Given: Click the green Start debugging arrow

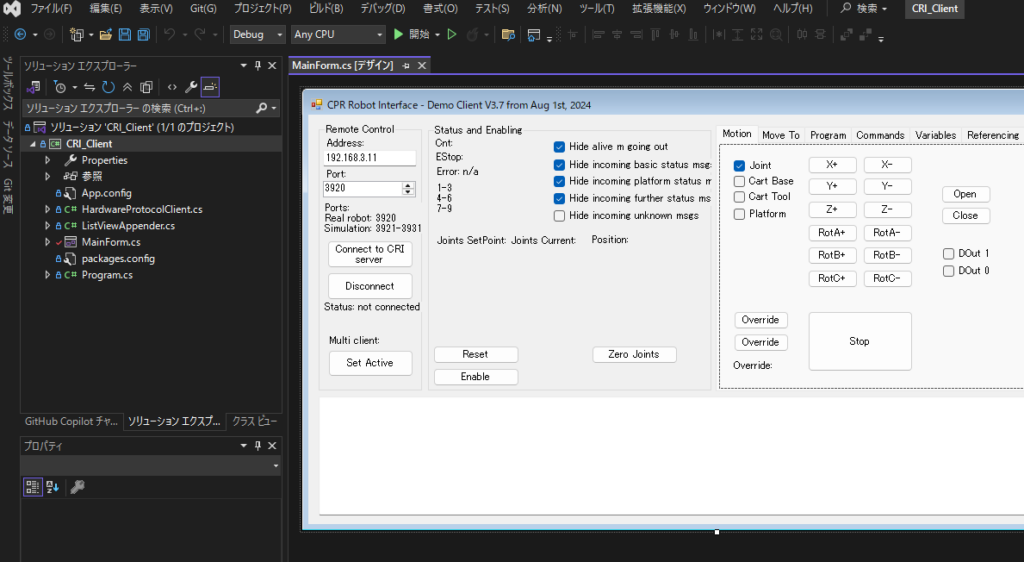Looking at the screenshot, I should 398,34.
